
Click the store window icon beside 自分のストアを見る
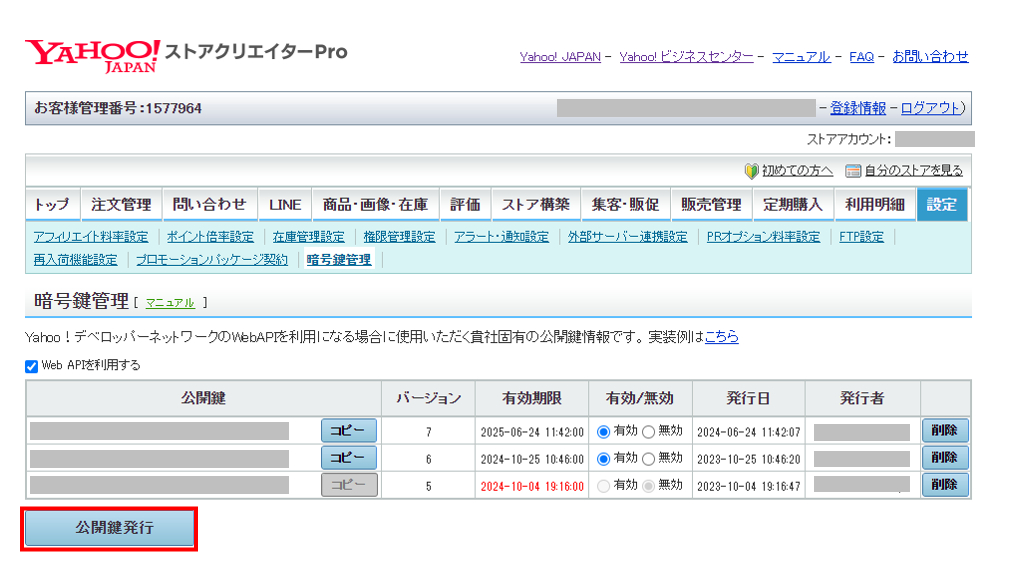pos(854,171)
